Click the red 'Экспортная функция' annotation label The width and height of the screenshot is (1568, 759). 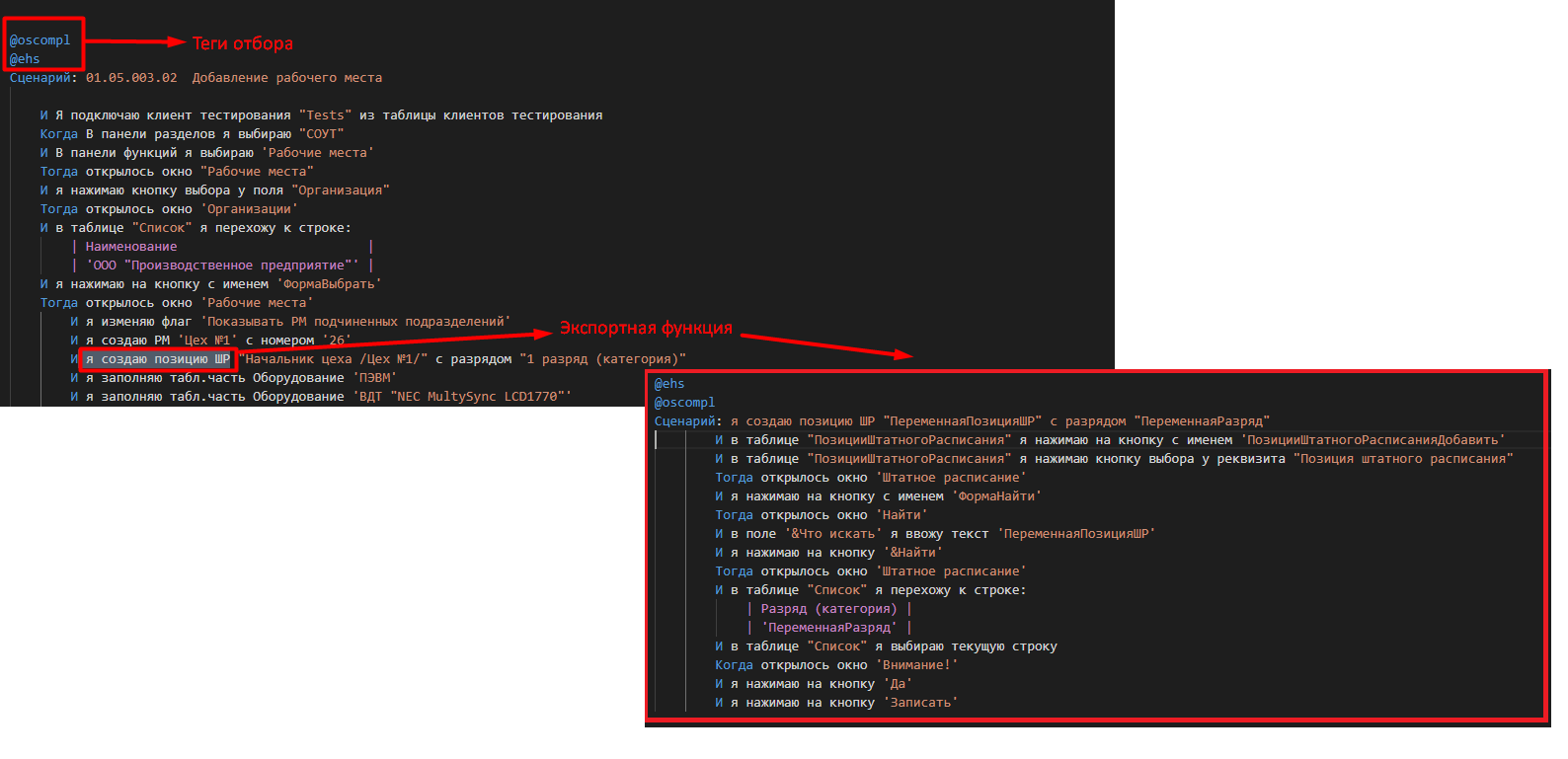646,328
